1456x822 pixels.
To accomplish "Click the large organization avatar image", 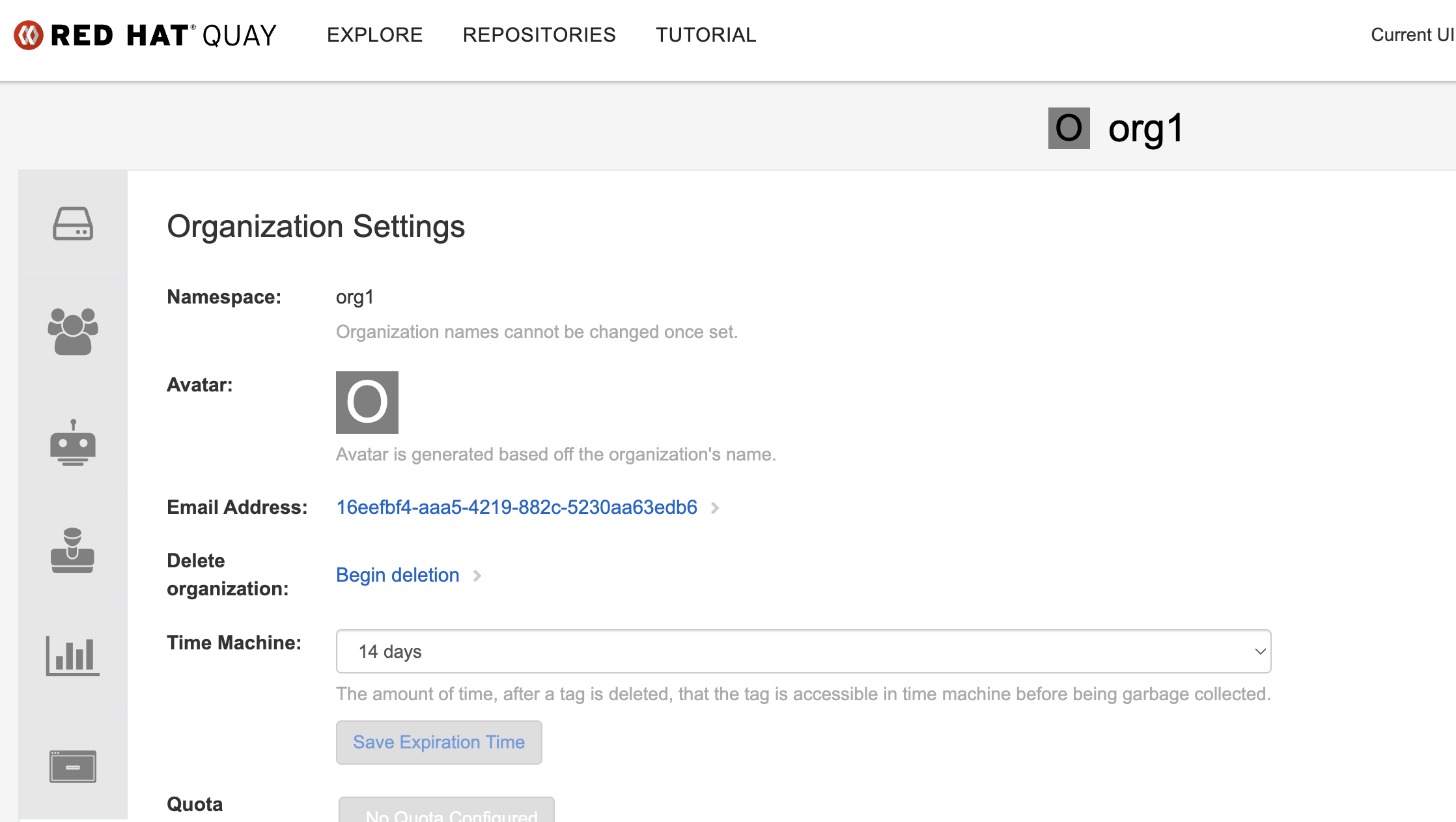I will 367,403.
